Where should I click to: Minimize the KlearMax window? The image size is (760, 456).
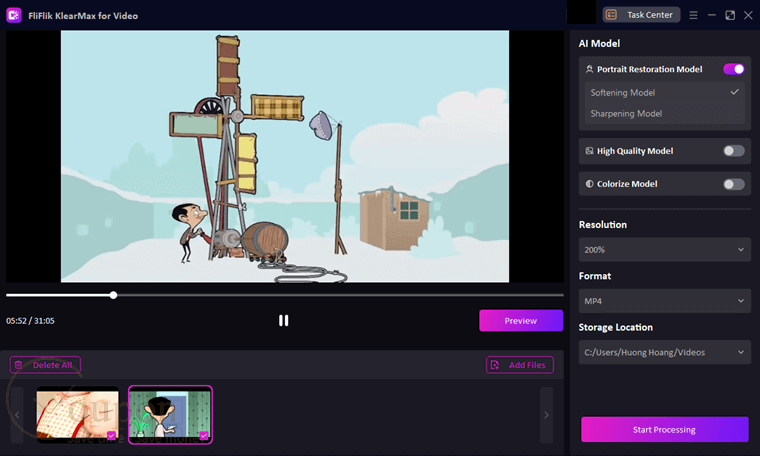(x=712, y=16)
